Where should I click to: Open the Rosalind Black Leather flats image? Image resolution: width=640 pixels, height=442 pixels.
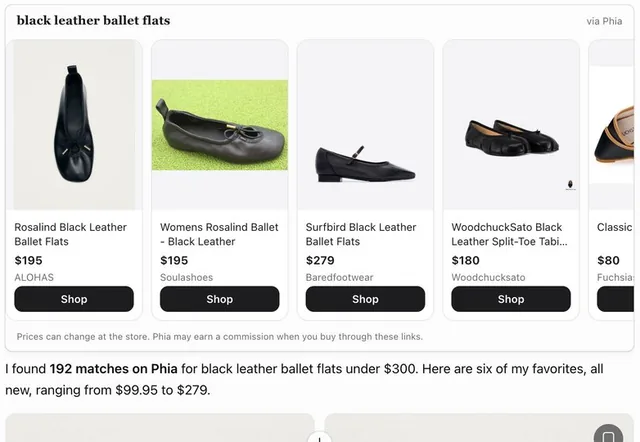(74, 125)
